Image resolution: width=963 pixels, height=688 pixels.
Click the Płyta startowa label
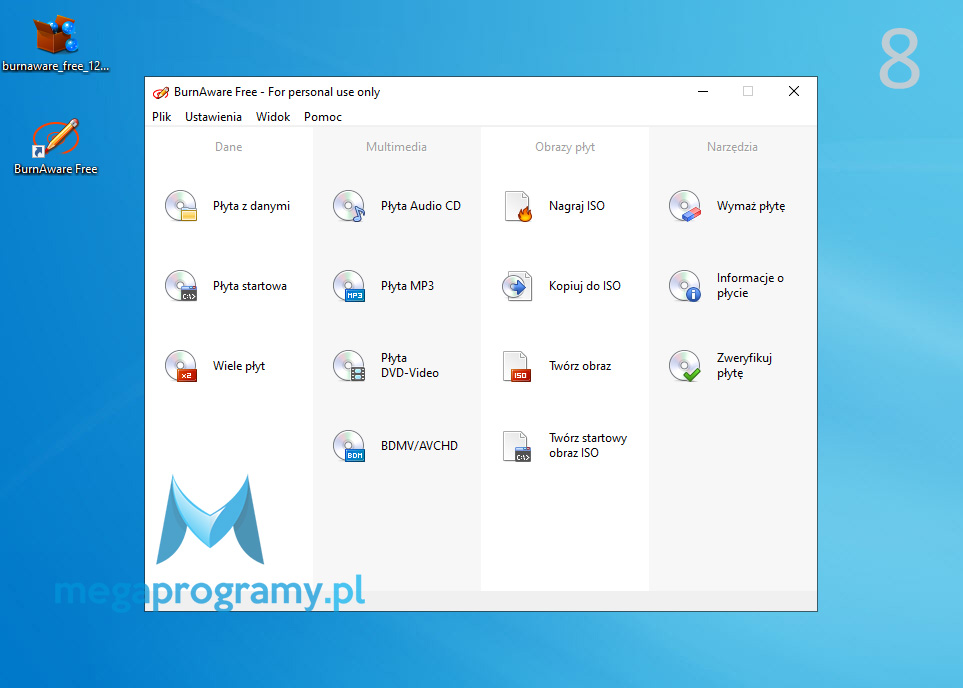pos(249,286)
